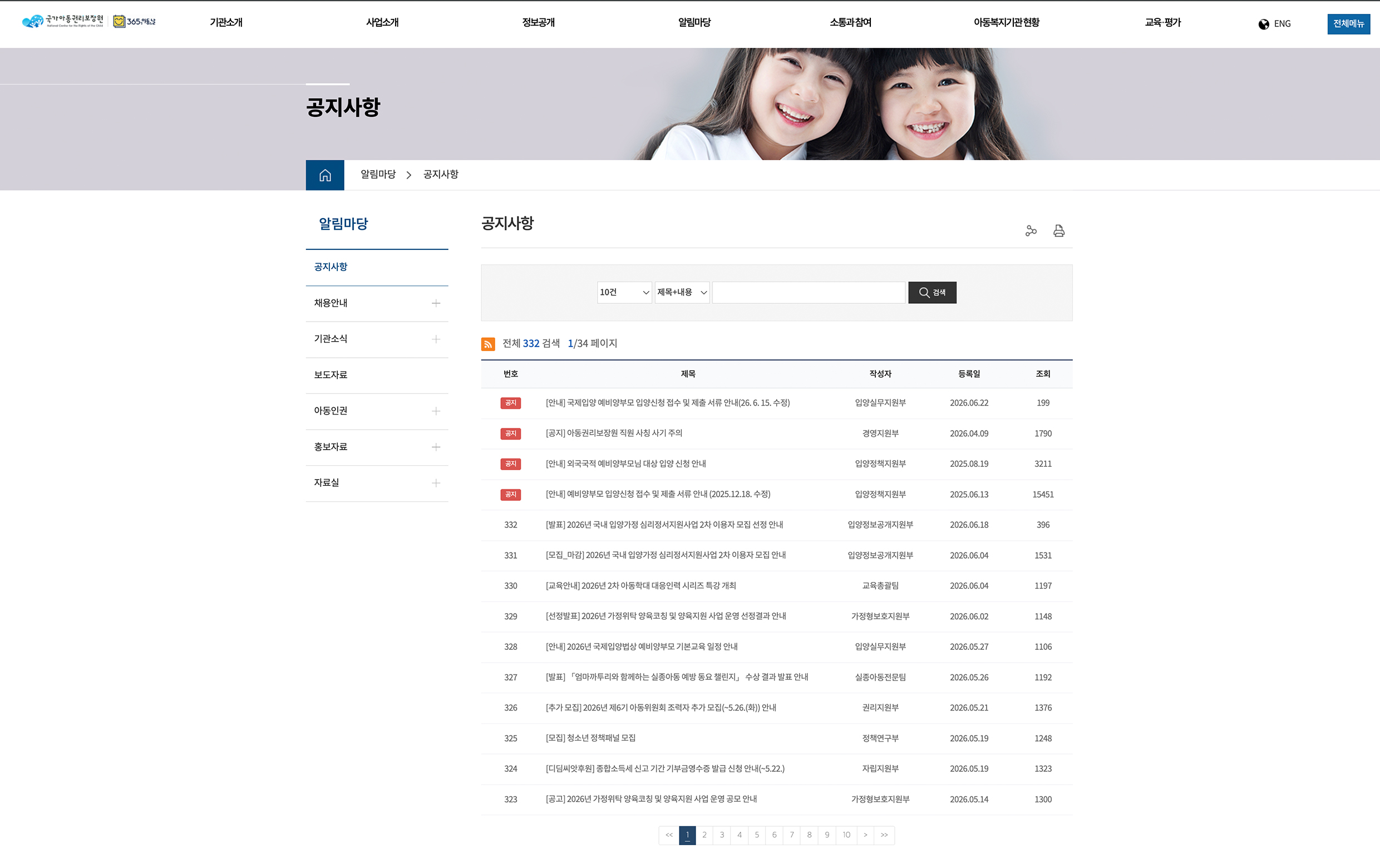The width and height of the screenshot is (1380, 868).
Task: Go to page 4 of notices
Action: click(x=740, y=835)
